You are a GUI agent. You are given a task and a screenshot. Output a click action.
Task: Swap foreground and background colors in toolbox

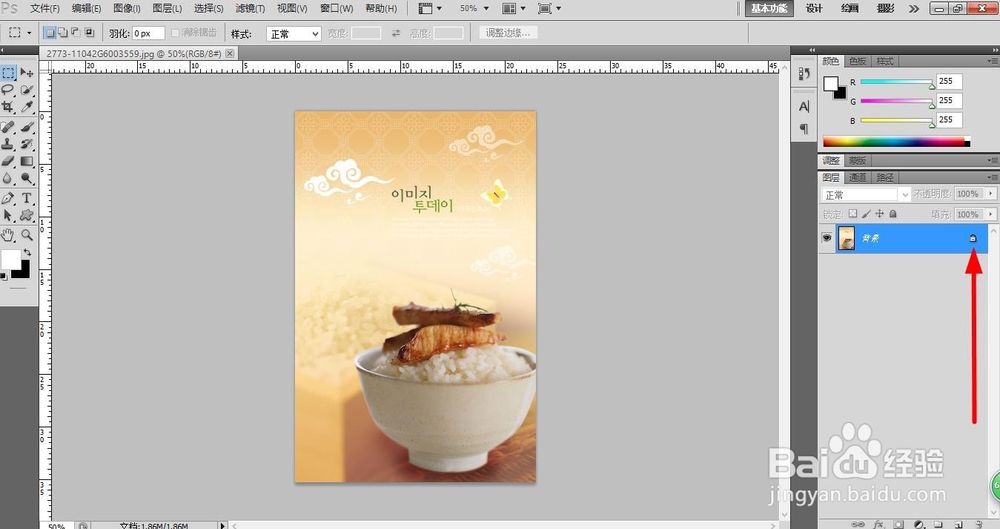click(x=27, y=253)
